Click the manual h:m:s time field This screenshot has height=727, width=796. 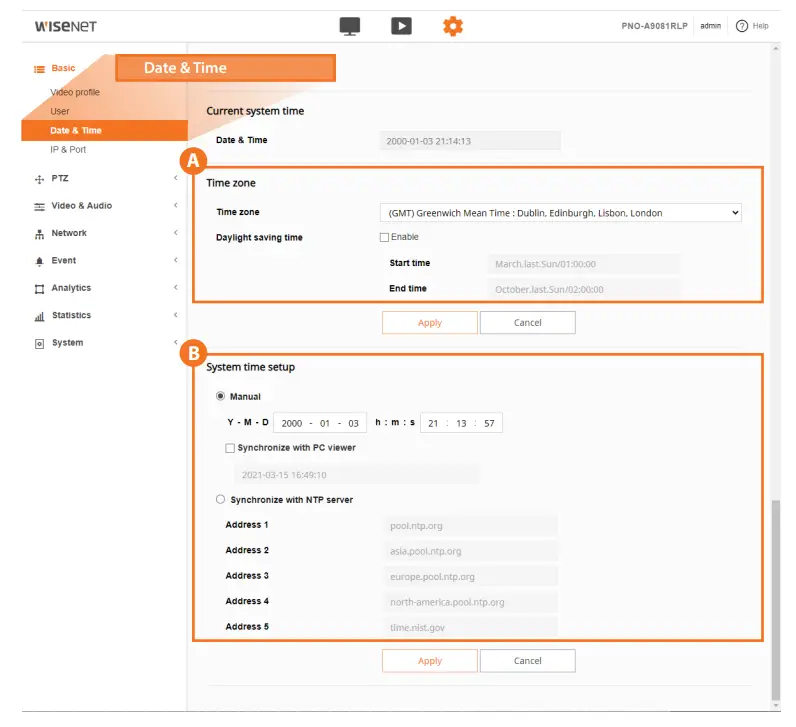[x=461, y=422]
